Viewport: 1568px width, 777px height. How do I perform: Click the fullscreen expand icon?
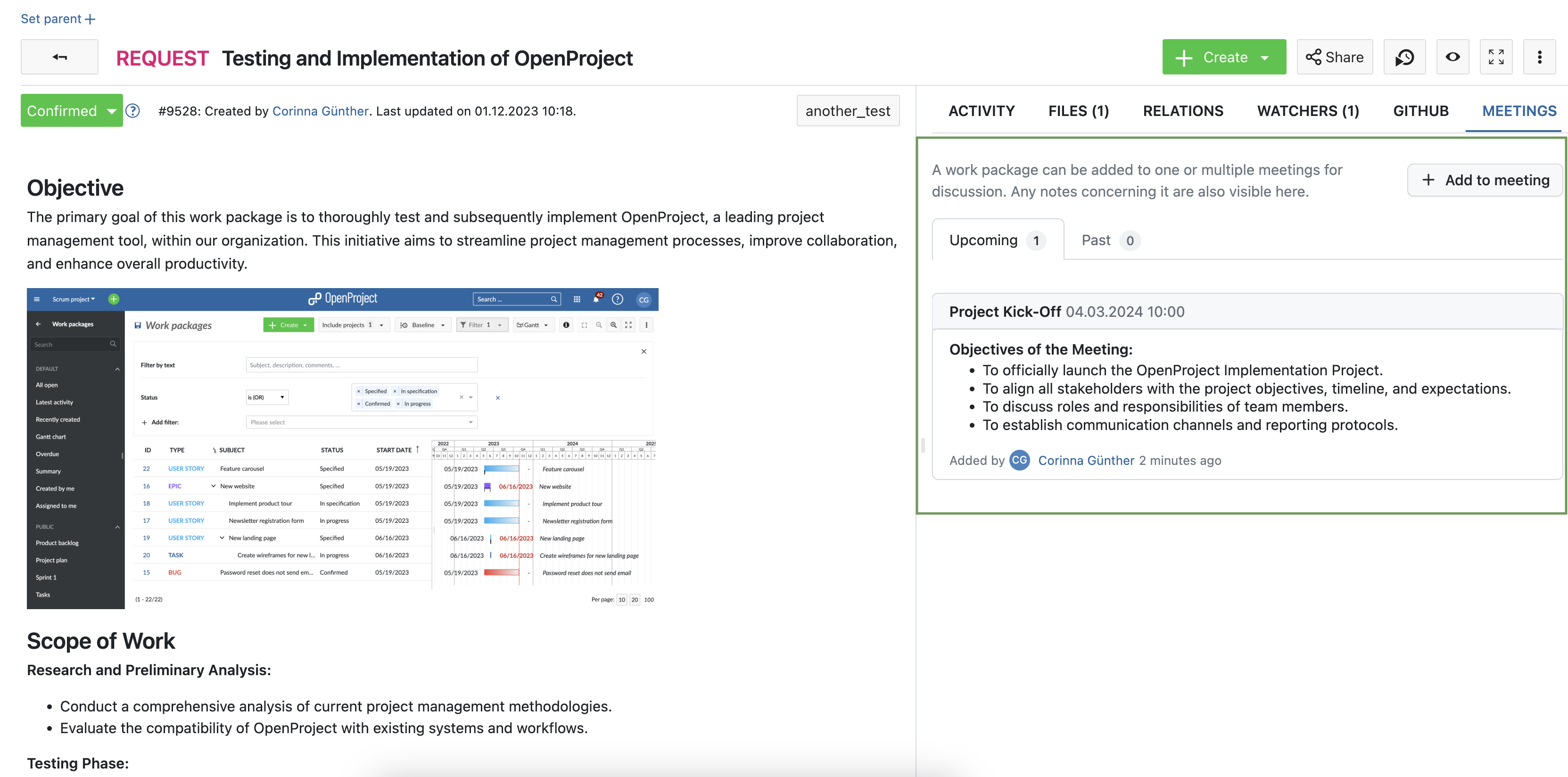tap(1497, 57)
